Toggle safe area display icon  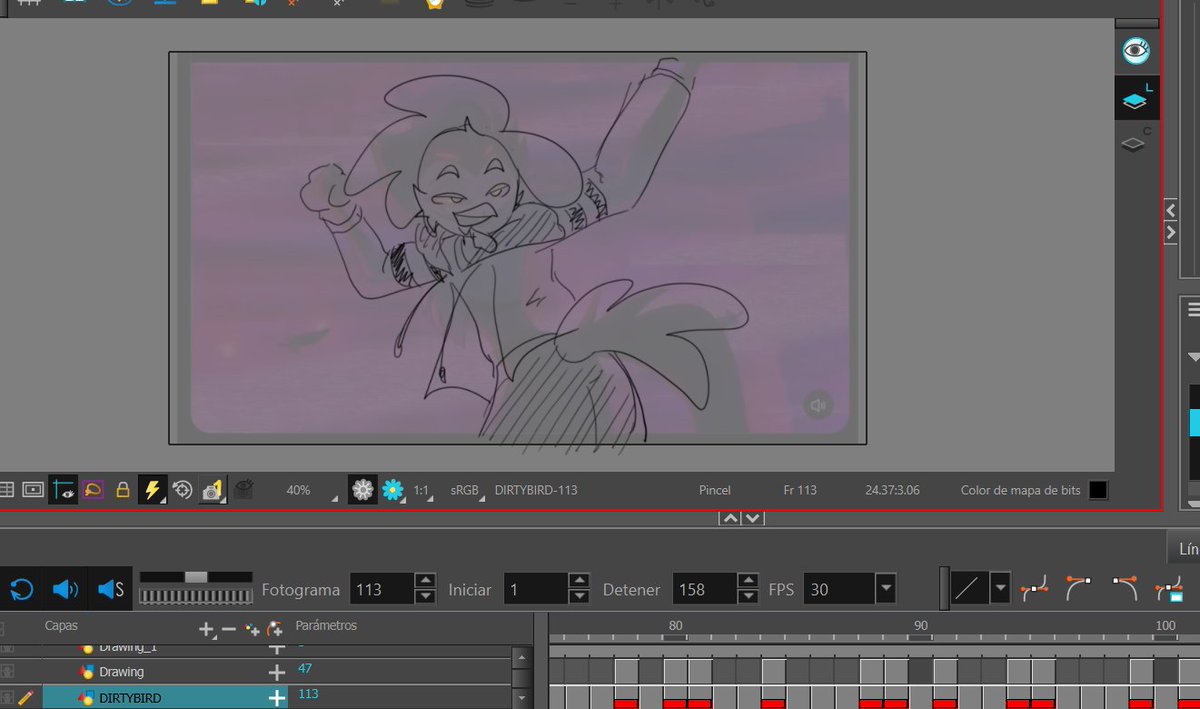(33, 490)
